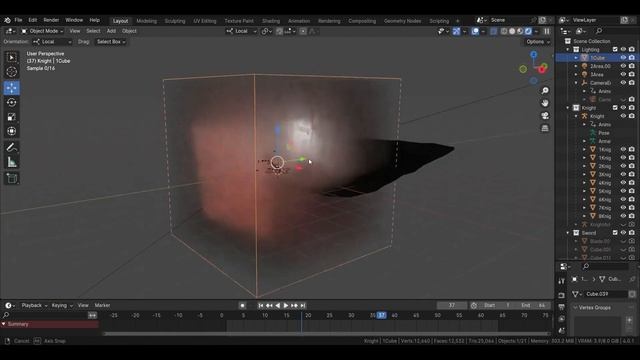Open the Keying dropdown in timeline
The image size is (640, 360).
[x=62, y=305]
